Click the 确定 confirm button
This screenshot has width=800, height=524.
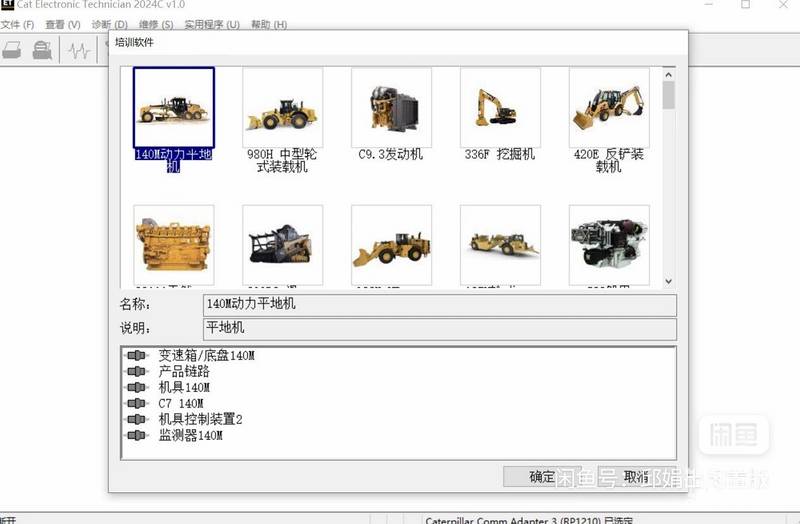coord(542,477)
